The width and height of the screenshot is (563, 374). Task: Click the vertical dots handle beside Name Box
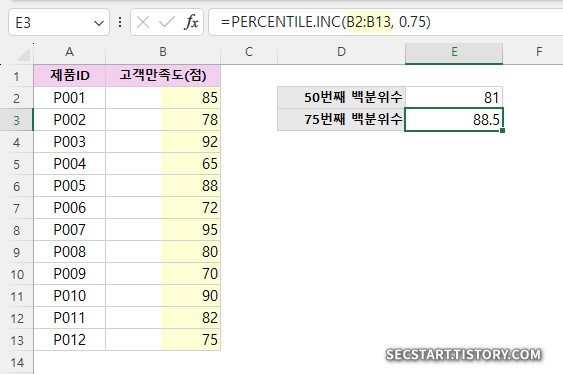pyautogui.click(x=120, y=23)
